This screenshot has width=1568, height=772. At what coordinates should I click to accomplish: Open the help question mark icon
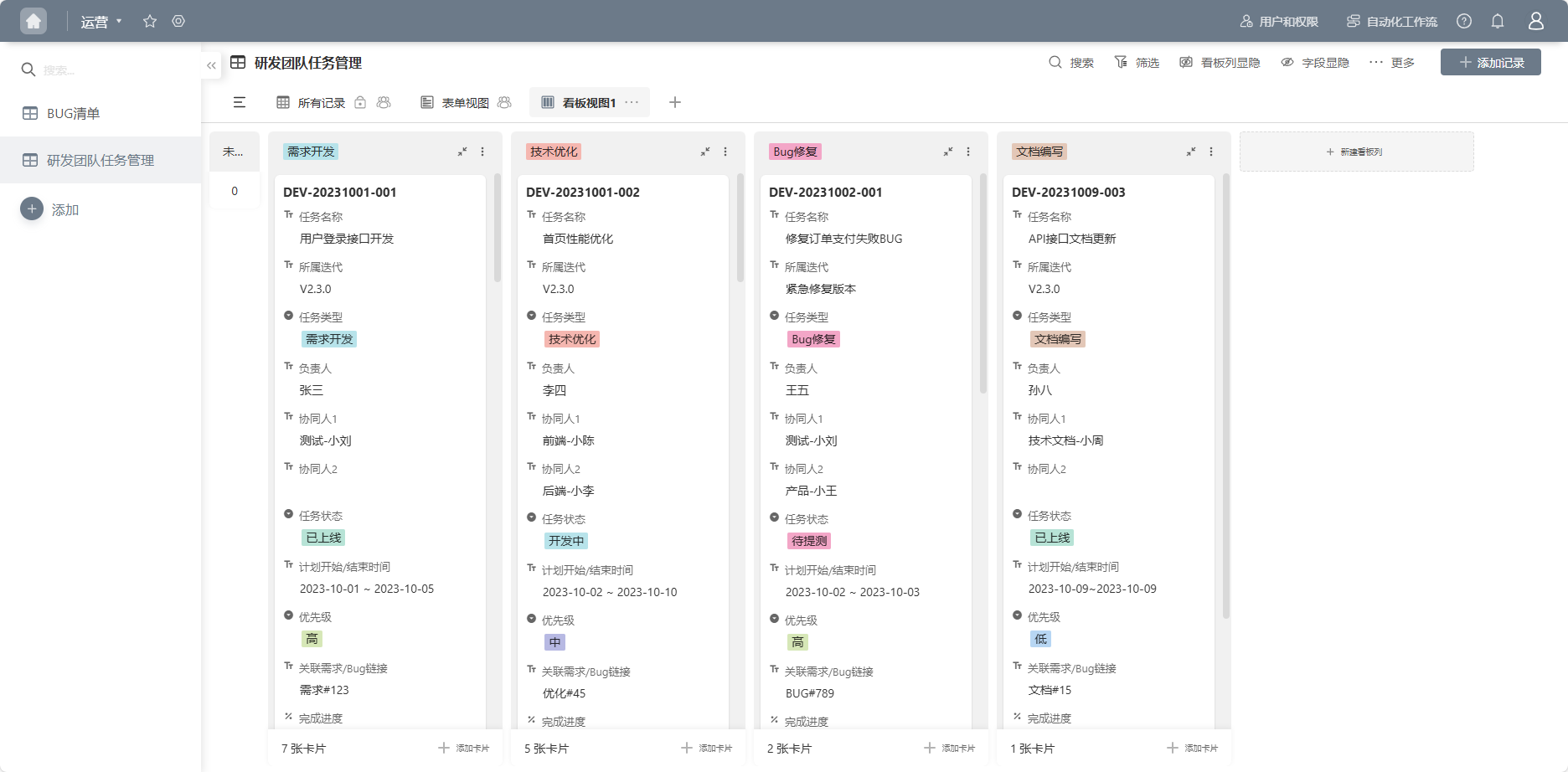[x=1464, y=21]
